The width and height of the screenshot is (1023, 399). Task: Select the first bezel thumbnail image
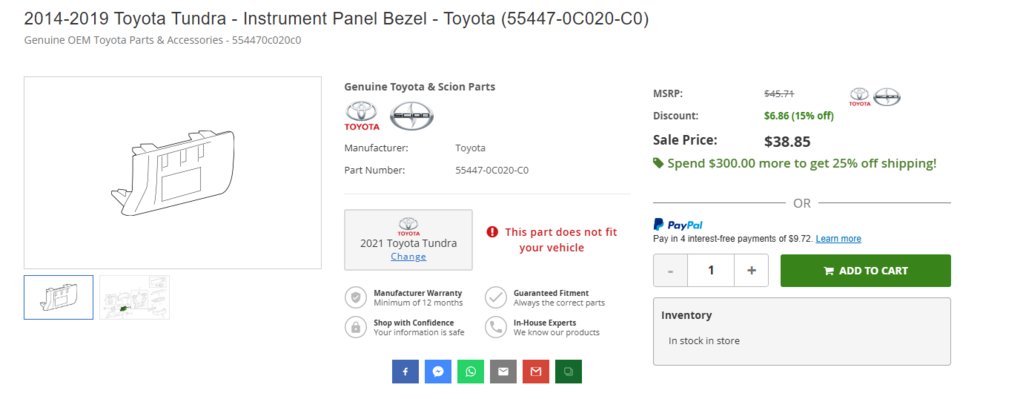pyautogui.click(x=59, y=297)
